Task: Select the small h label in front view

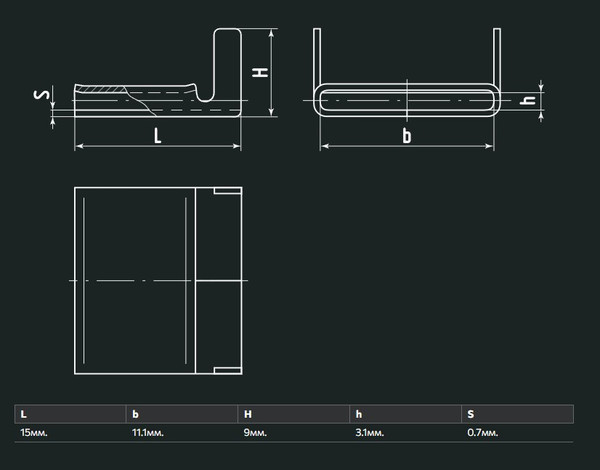Action: point(529,100)
